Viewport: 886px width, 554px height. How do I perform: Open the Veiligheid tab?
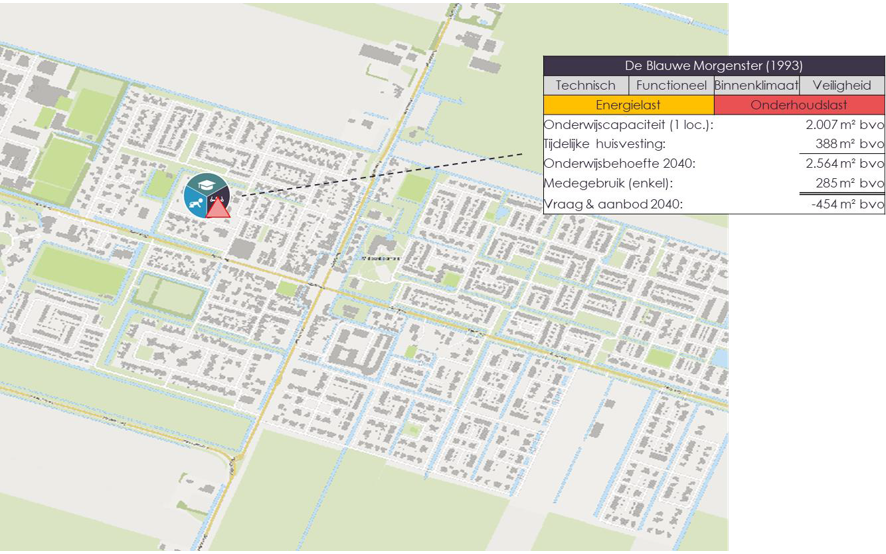(841, 86)
